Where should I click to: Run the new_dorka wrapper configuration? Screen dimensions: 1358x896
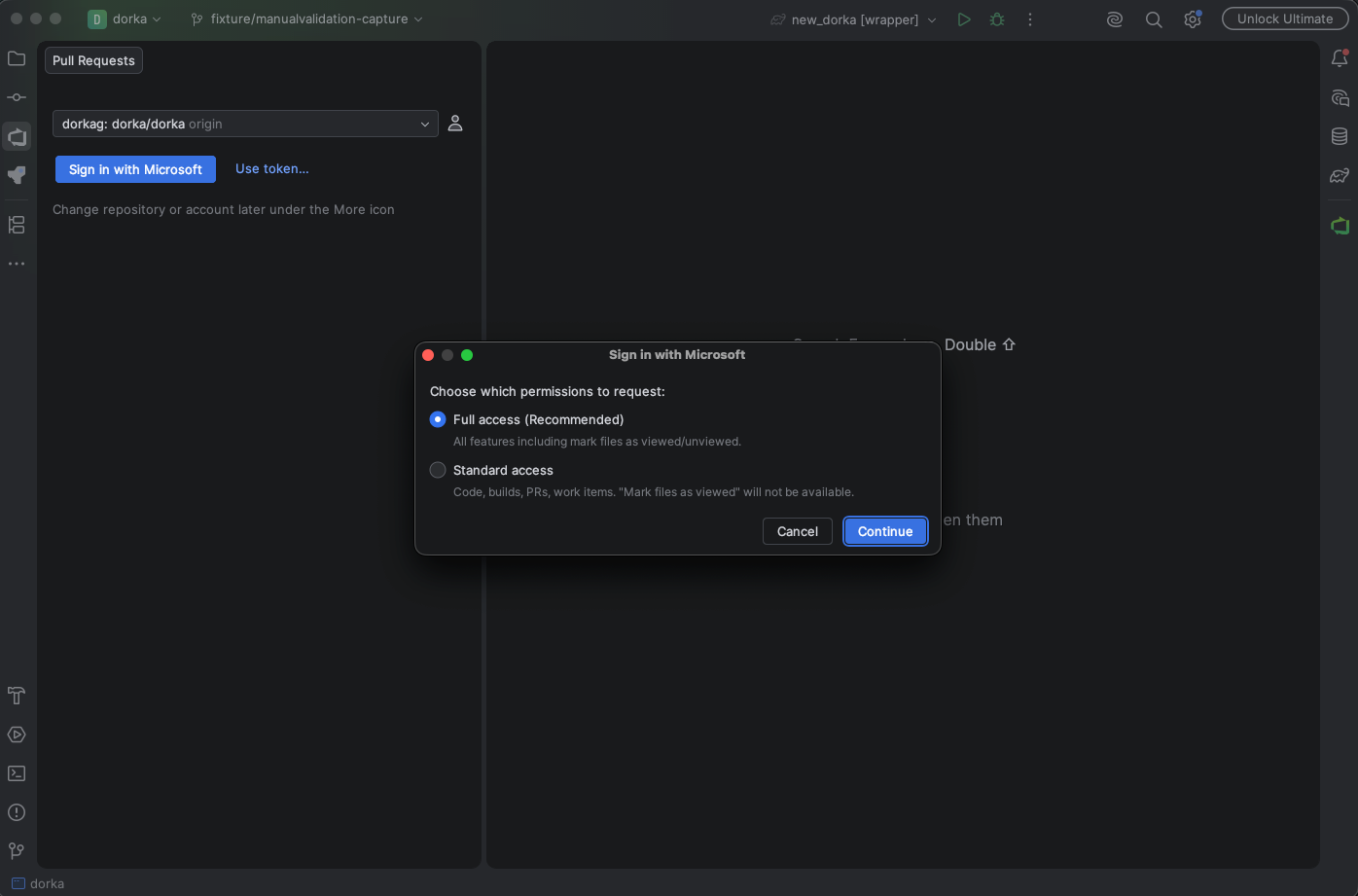(x=963, y=19)
